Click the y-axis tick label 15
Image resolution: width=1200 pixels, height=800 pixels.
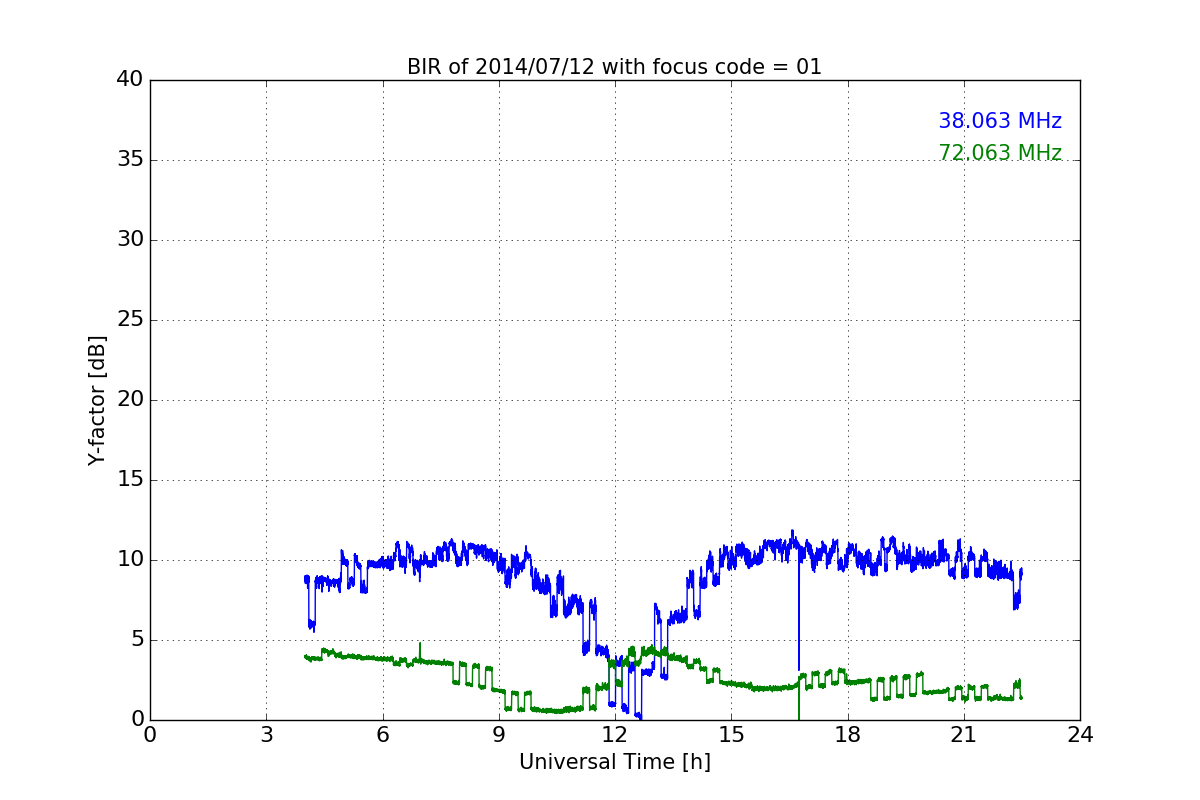[x=130, y=480]
